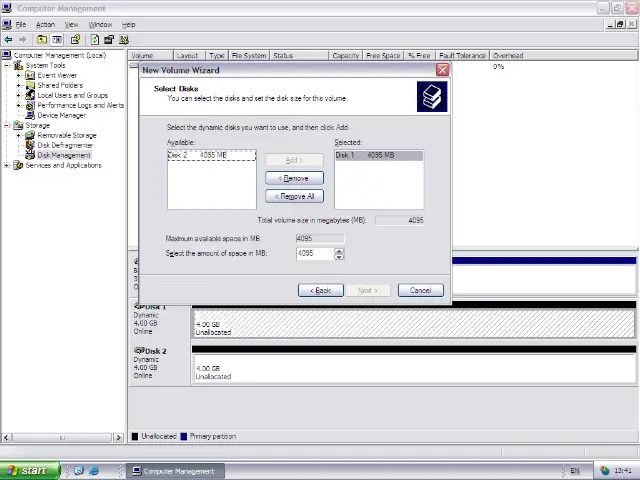This screenshot has width=640, height=480.
Task: Click the Start button
Action: (29, 471)
